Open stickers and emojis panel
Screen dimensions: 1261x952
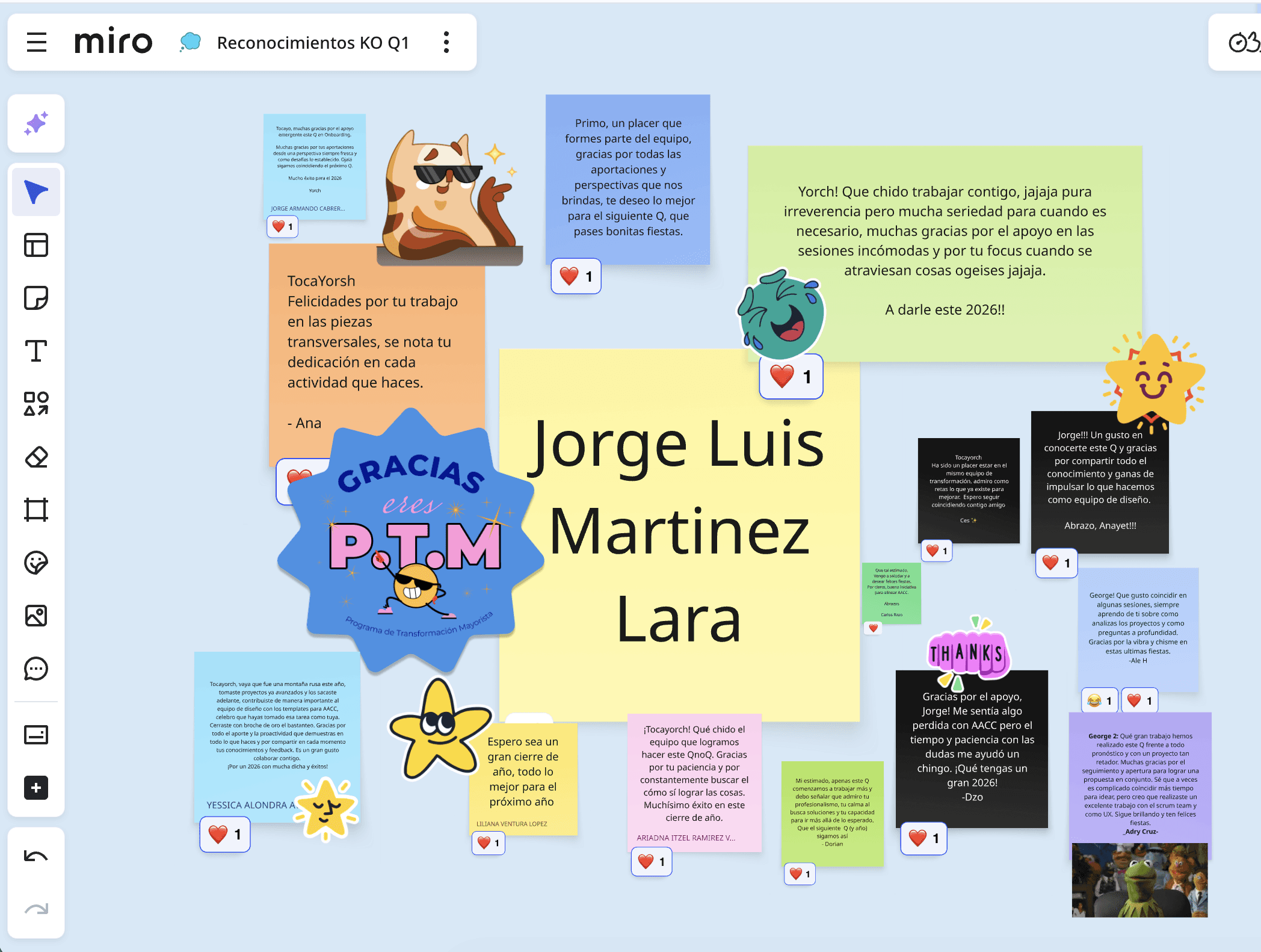click(36, 563)
